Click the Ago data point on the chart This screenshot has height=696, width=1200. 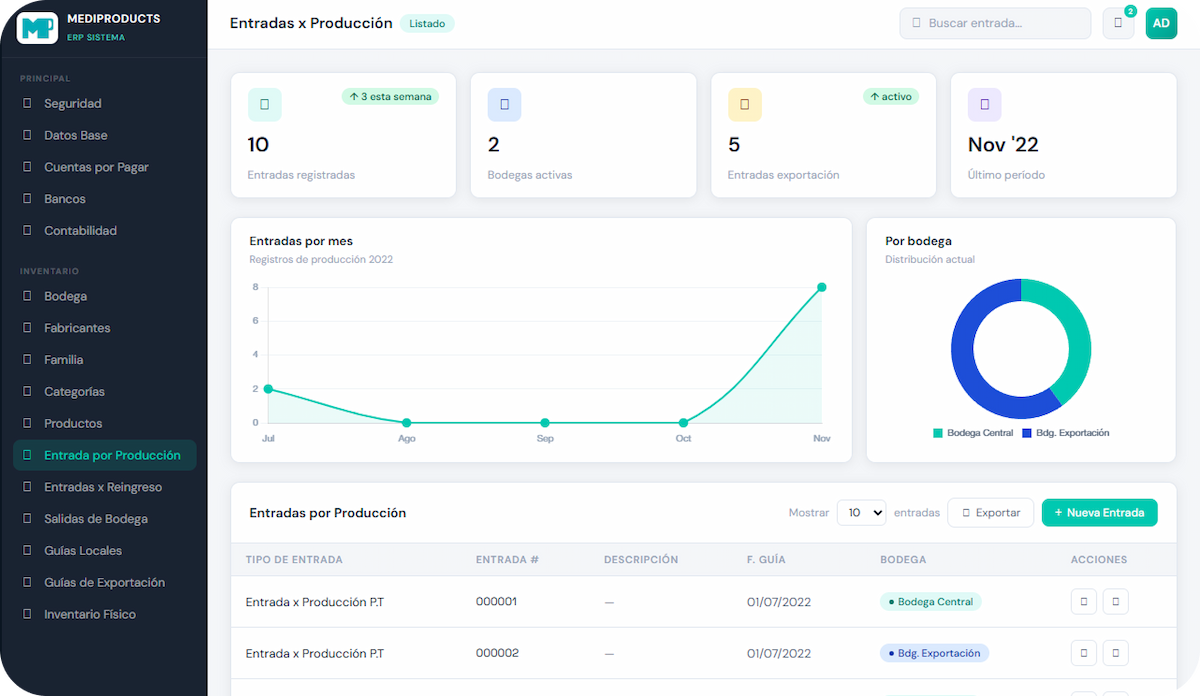tap(407, 423)
